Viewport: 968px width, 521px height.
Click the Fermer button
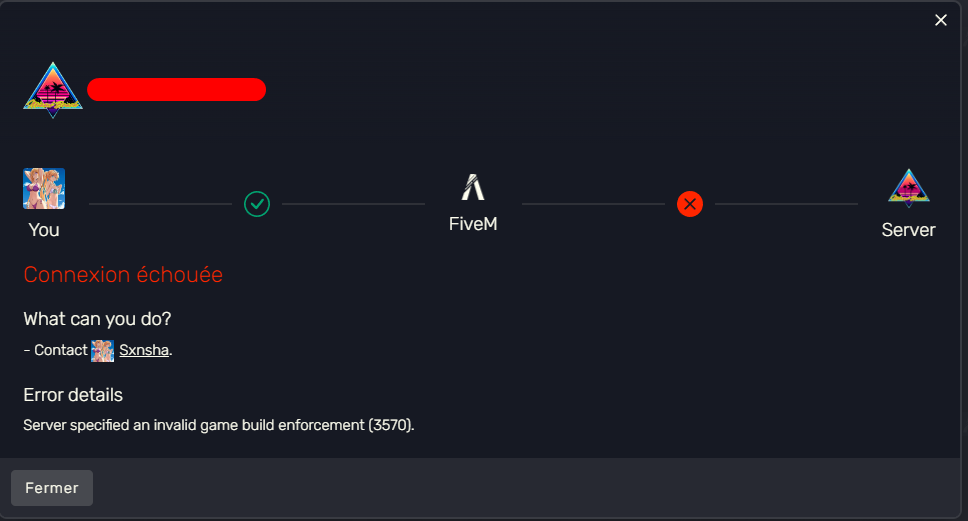(x=52, y=488)
